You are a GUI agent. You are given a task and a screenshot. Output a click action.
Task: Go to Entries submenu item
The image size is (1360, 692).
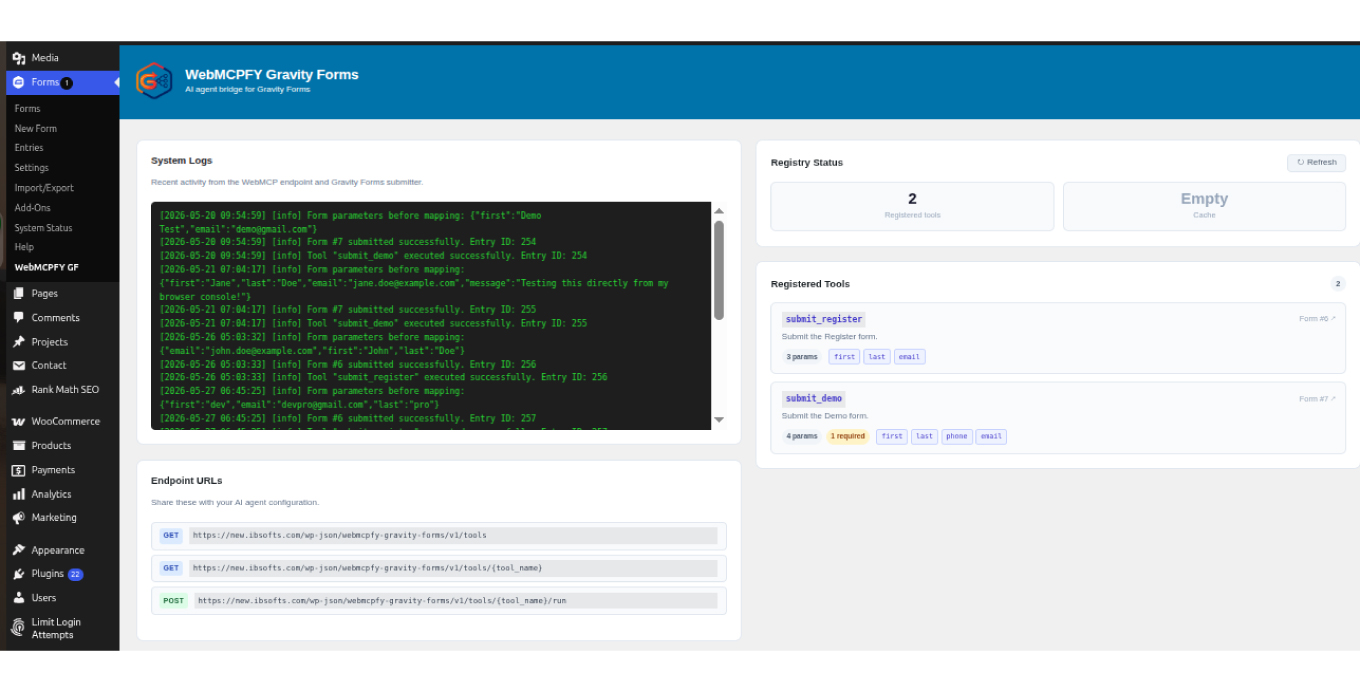tap(29, 148)
